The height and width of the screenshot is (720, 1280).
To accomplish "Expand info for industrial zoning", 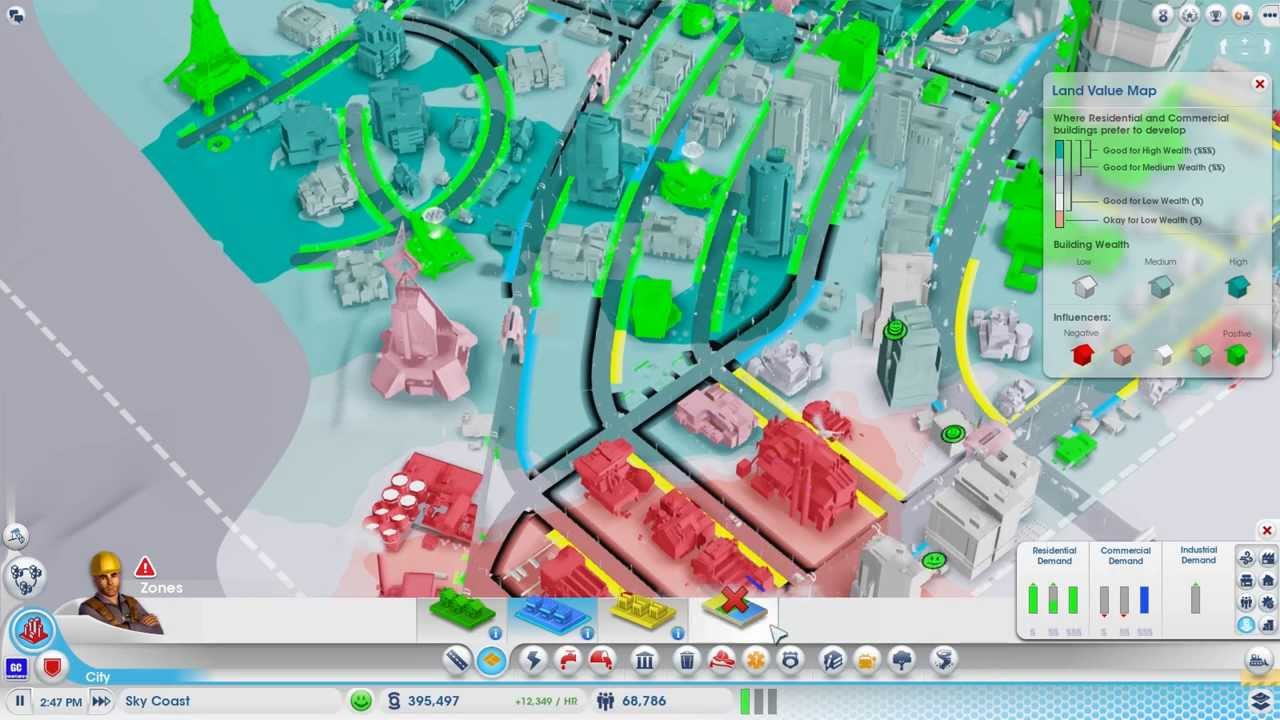I will (x=678, y=633).
